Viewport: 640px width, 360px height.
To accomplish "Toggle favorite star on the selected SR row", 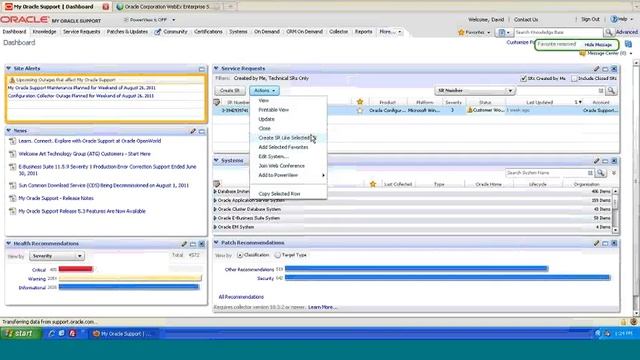I will click(x=360, y=110).
